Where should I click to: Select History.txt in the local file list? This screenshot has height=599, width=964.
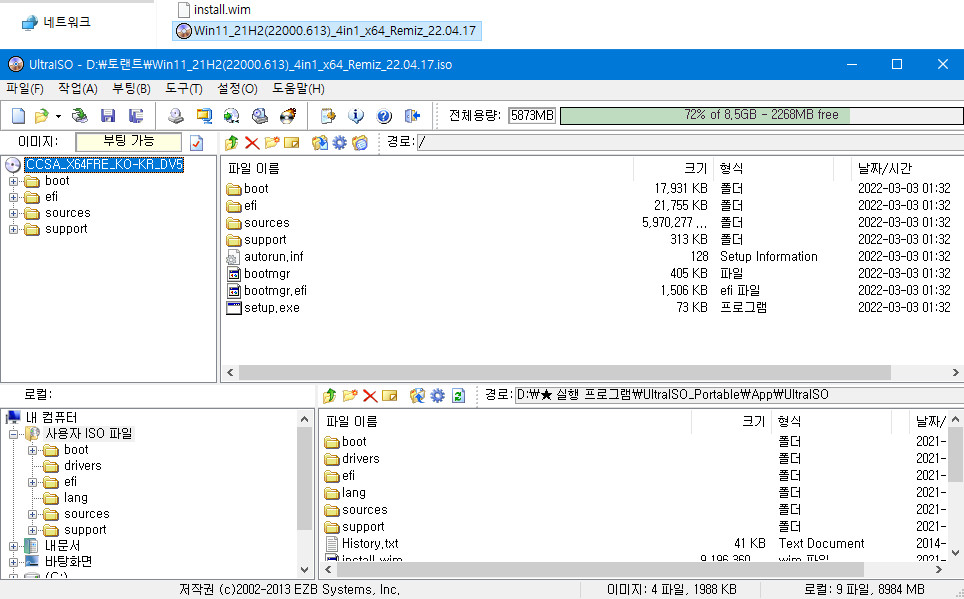click(369, 544)
